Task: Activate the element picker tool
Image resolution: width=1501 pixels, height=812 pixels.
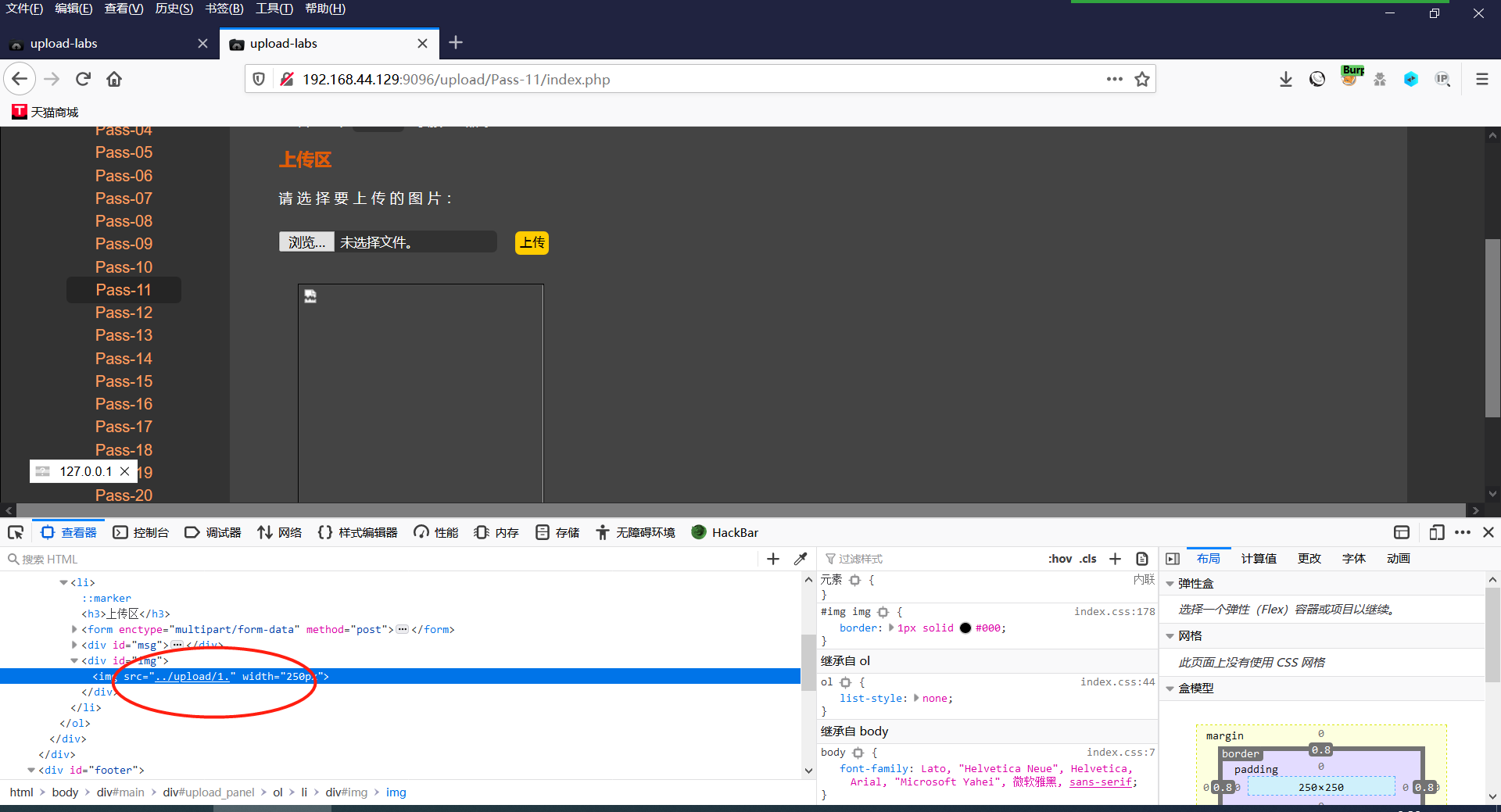Action: pos(16,533)
